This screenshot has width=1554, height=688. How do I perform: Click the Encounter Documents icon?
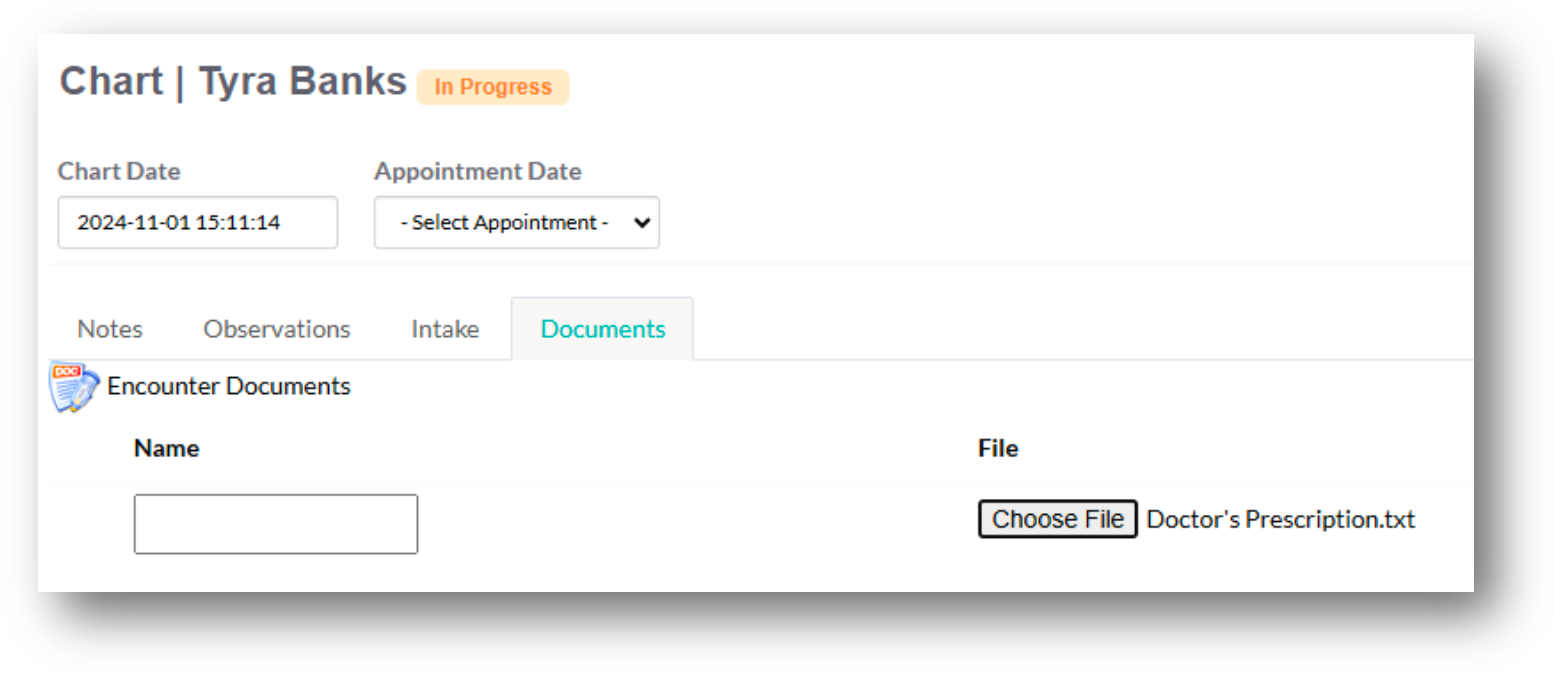click(74, 388)
